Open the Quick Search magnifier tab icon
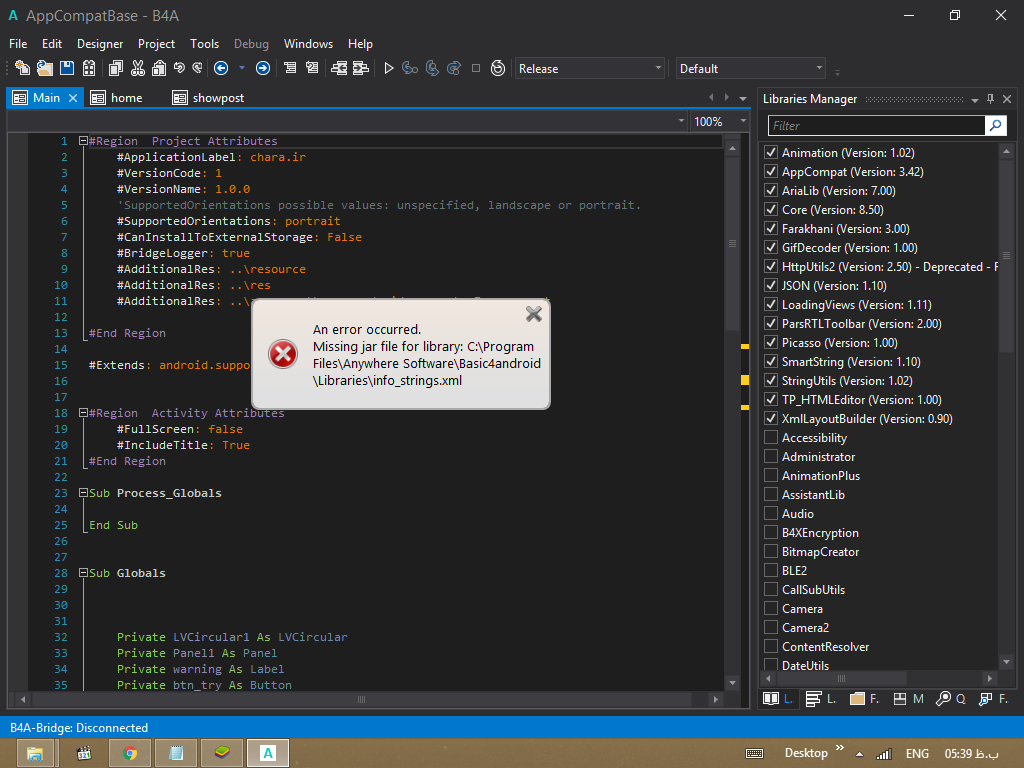This screenshot has width=1024, height=768. pos(944,699)
